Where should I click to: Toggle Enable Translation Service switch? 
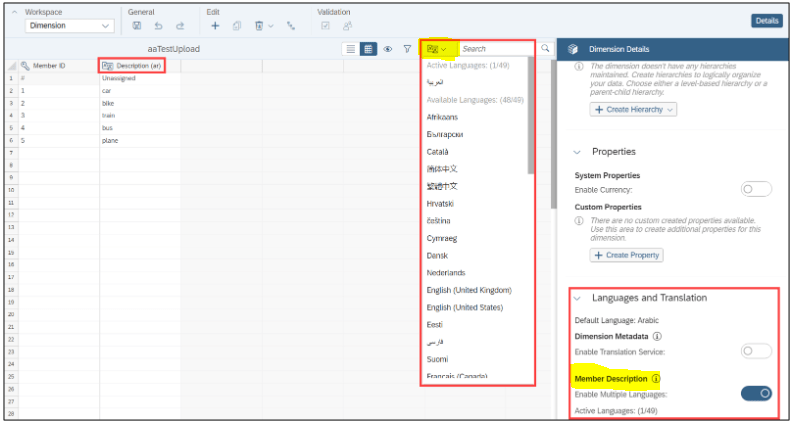[x=757, y=351]
